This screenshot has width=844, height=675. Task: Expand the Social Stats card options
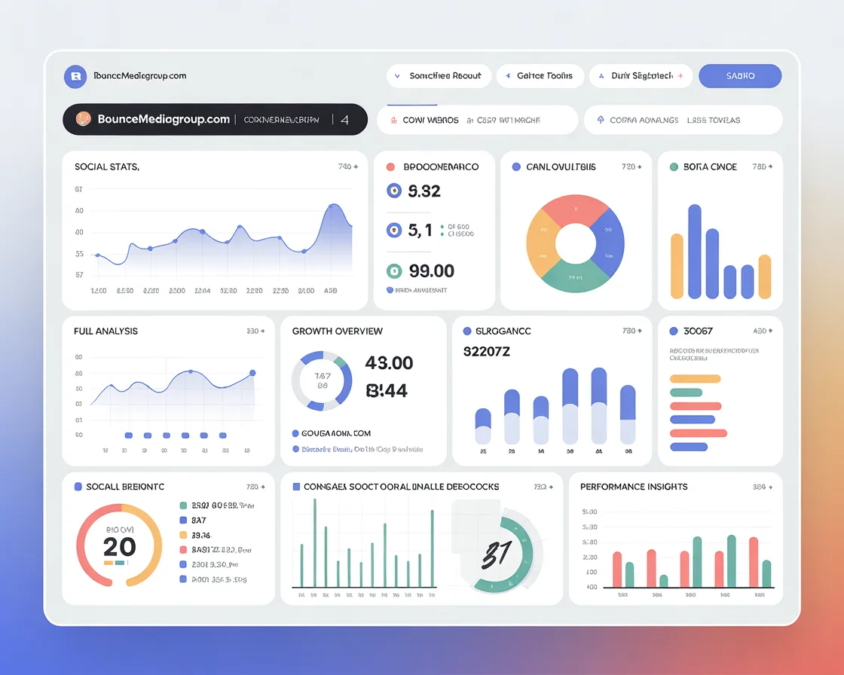tap(347, 167)
